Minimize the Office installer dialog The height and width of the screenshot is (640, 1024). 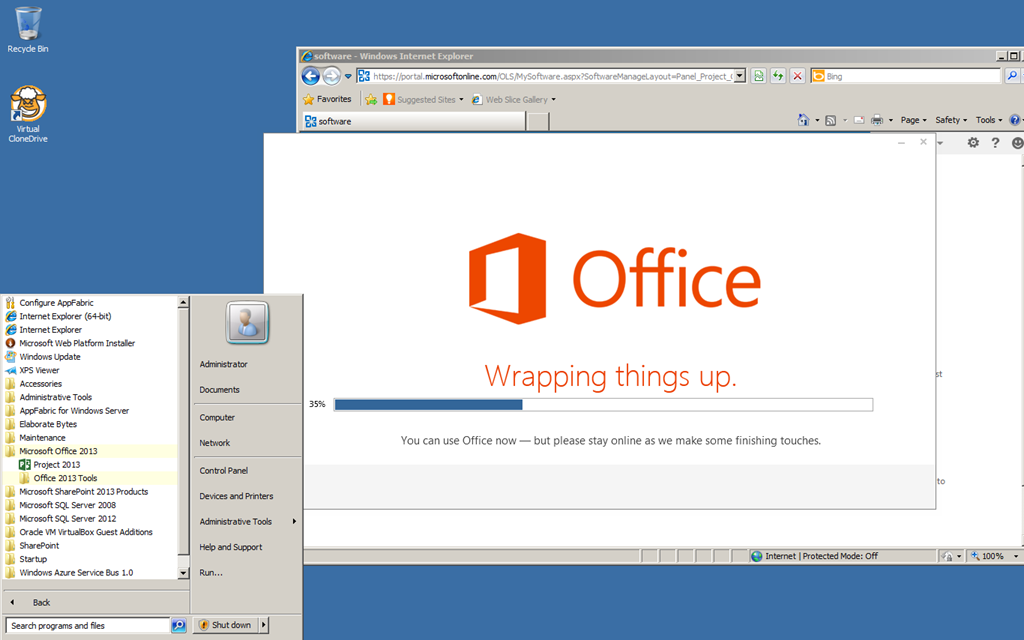pos(901,142)
